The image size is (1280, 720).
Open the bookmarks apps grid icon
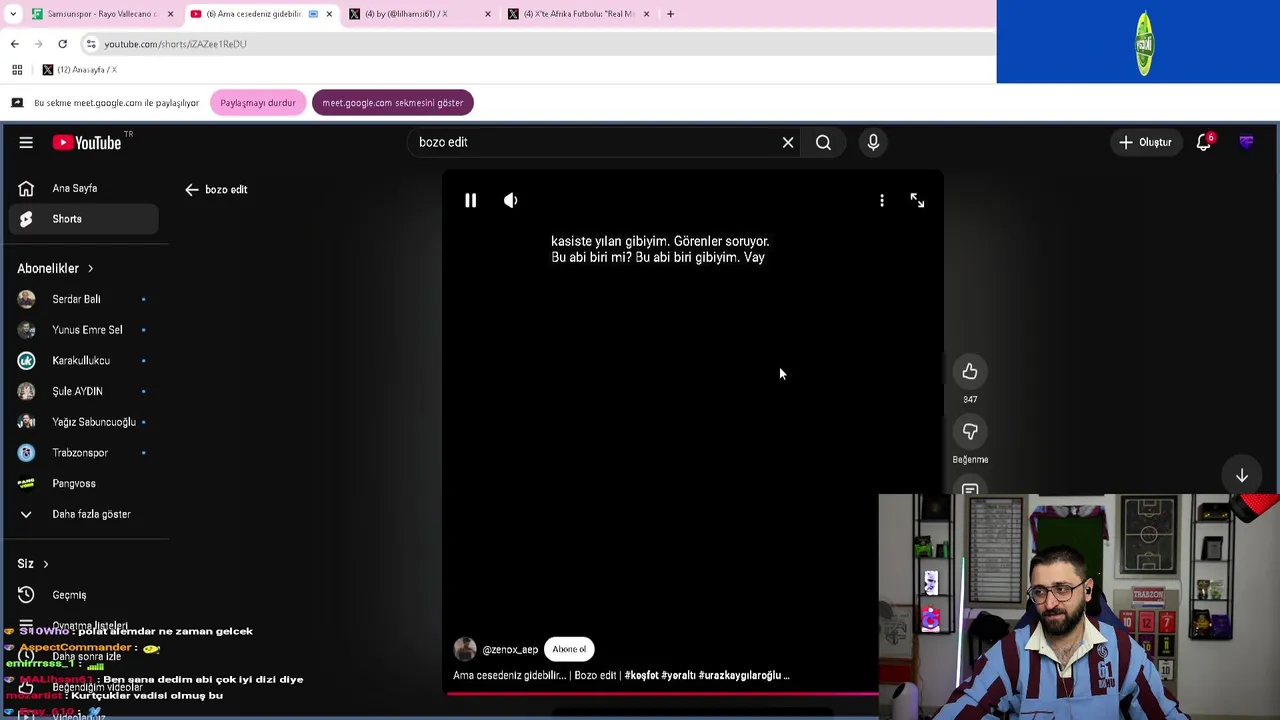coord(17,70)
